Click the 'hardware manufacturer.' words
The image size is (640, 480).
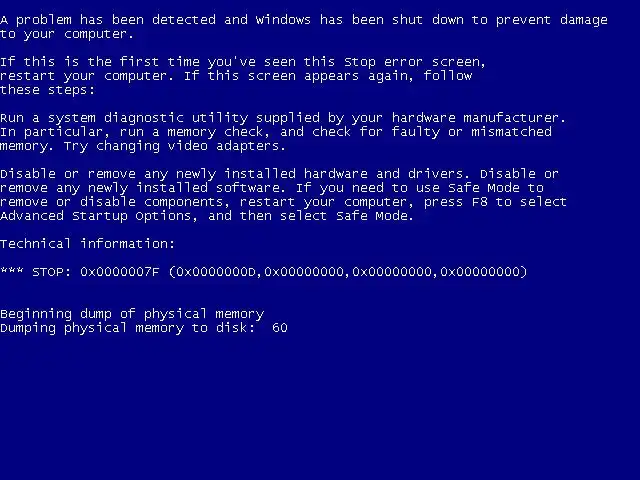[479, 118]
